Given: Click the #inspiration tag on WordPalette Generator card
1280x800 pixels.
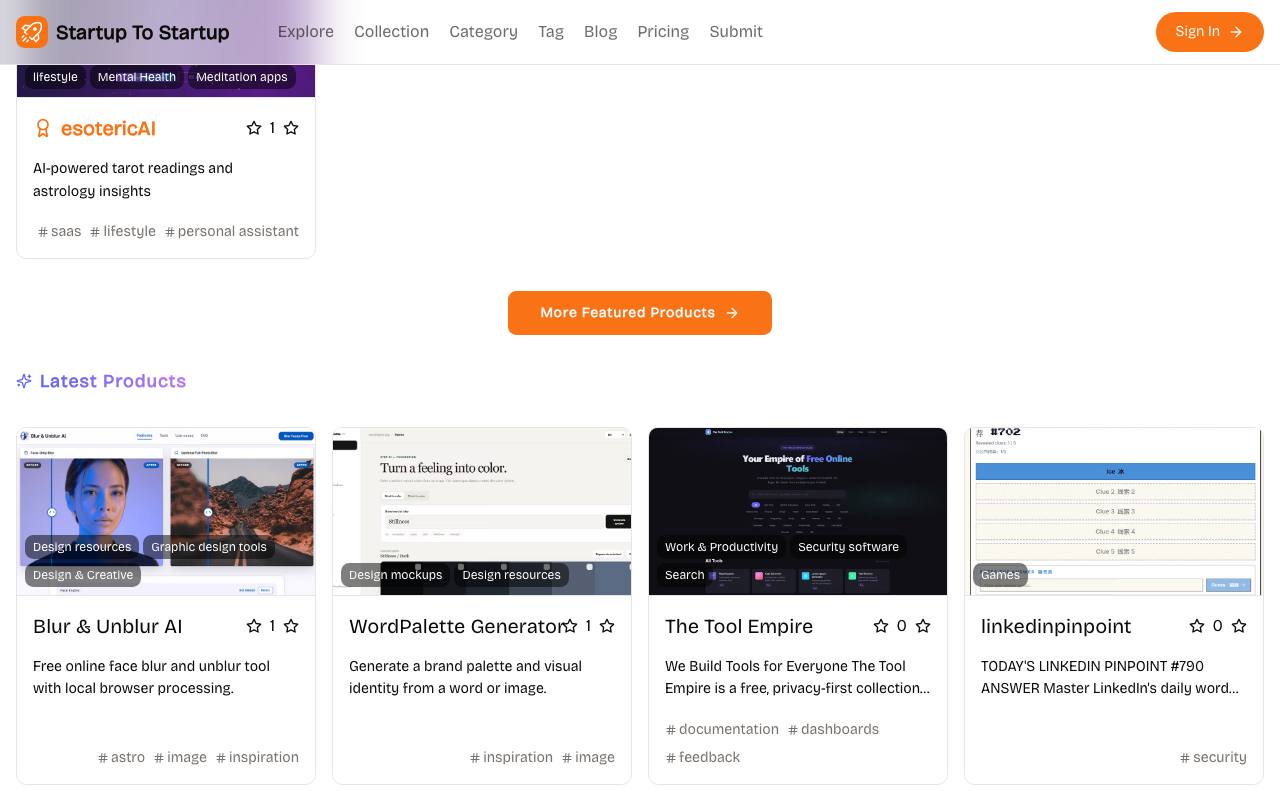Looking at the screenshot, I should coord(511,757).
